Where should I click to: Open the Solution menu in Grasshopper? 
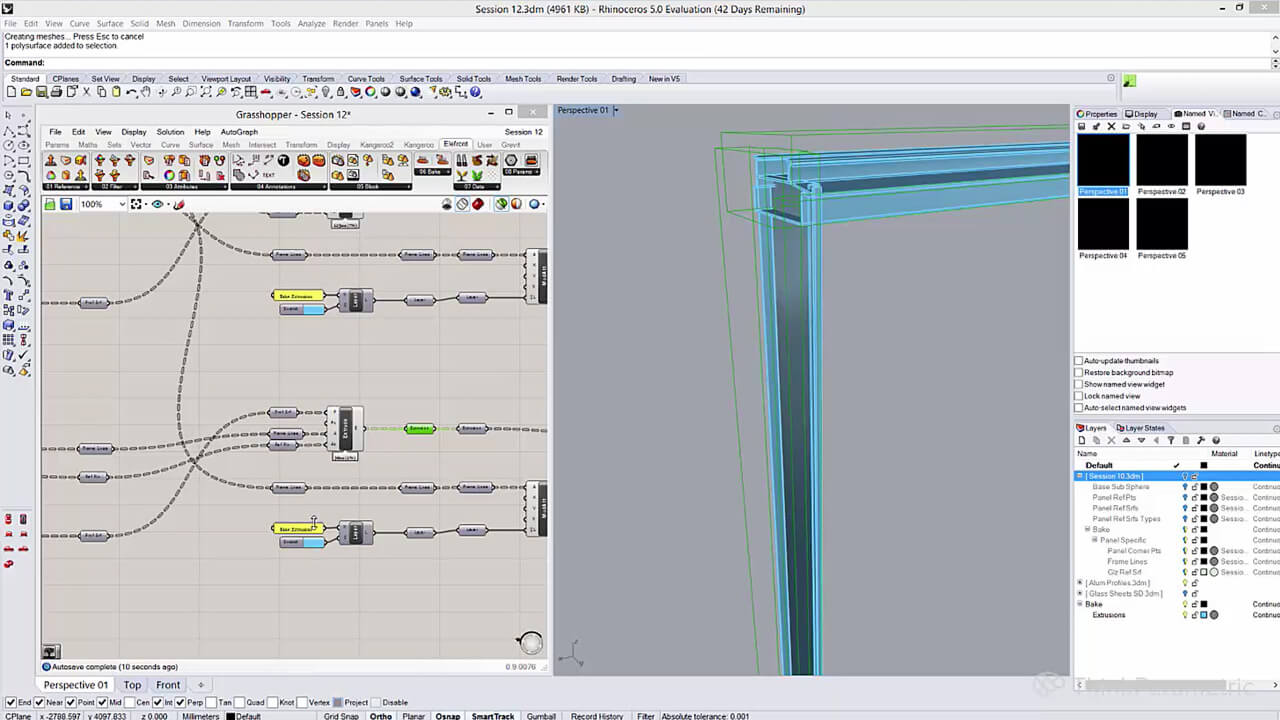pos(170,132)
